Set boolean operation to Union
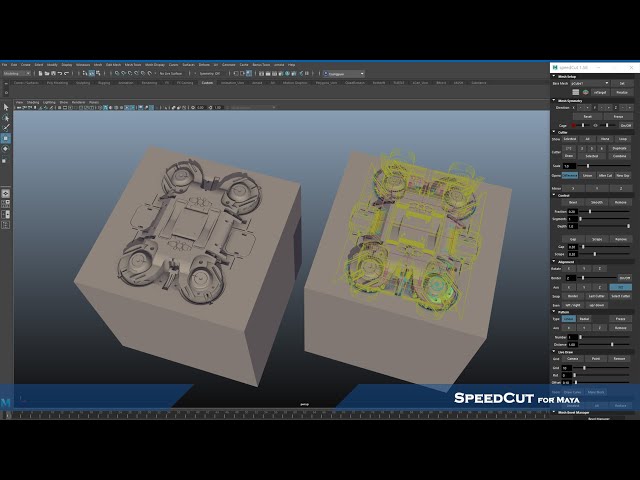The width and height of the screenshot is (640, 480). click(x=587, y=175)
